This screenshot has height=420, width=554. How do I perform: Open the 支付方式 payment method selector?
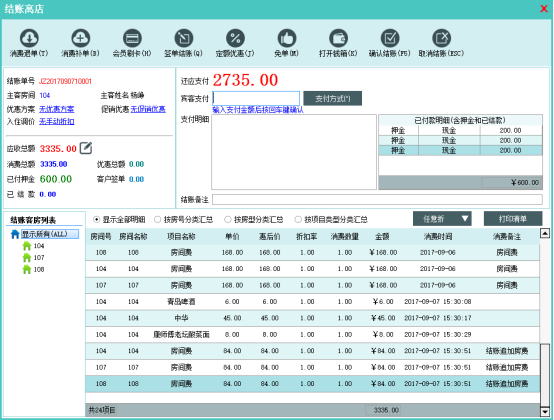(332, 99)
